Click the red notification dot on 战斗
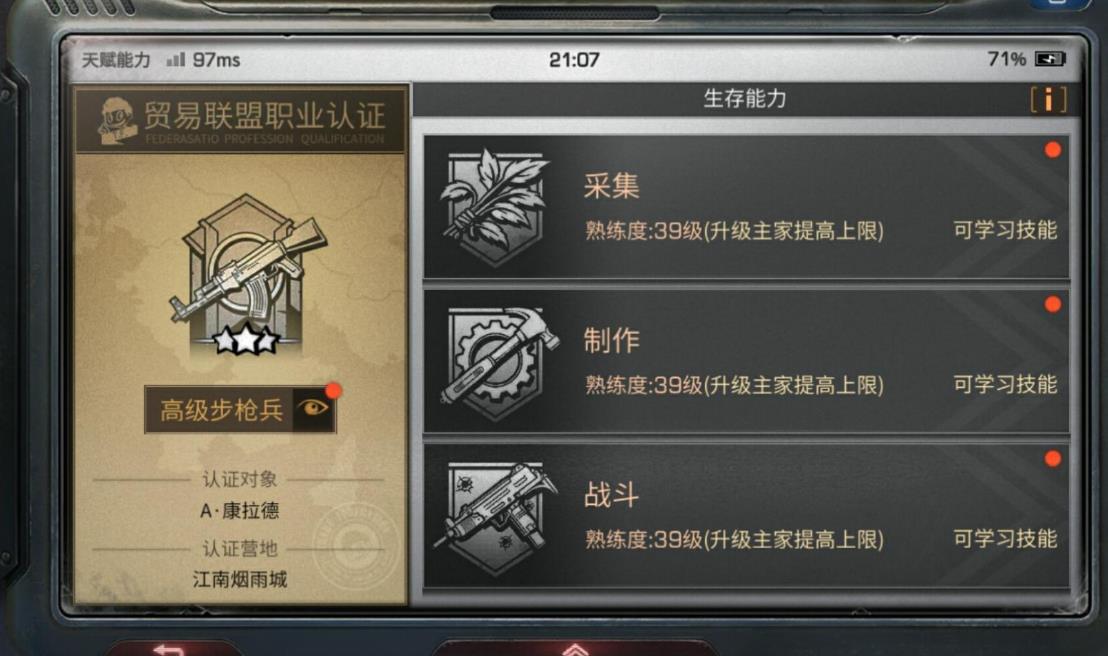Screen dimensions: 1108x656 click(x=1052, y=459)
